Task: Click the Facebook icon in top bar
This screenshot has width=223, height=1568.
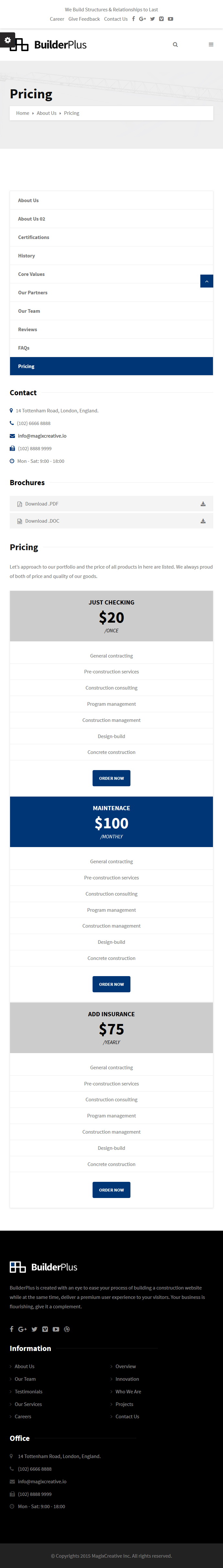Action: coord(133,19)
